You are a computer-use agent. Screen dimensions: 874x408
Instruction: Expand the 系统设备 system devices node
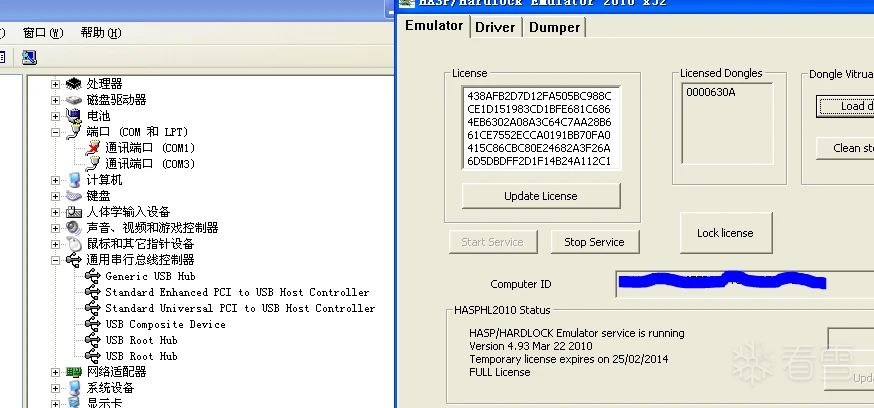(55, 388)
